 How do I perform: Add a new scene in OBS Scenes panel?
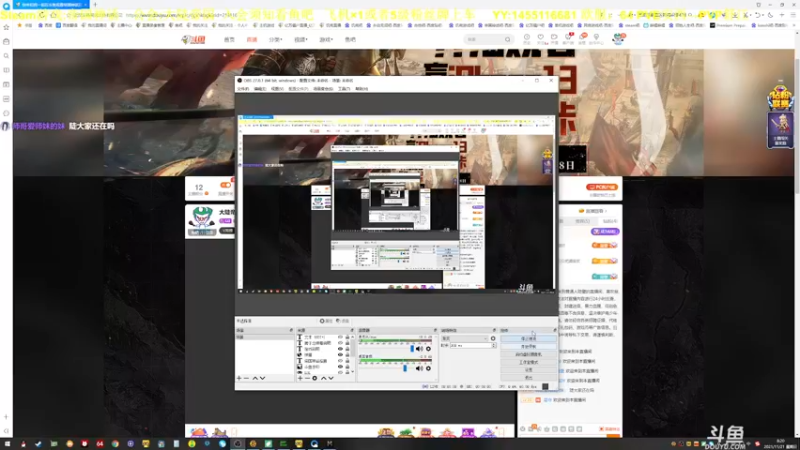[239, 379]
